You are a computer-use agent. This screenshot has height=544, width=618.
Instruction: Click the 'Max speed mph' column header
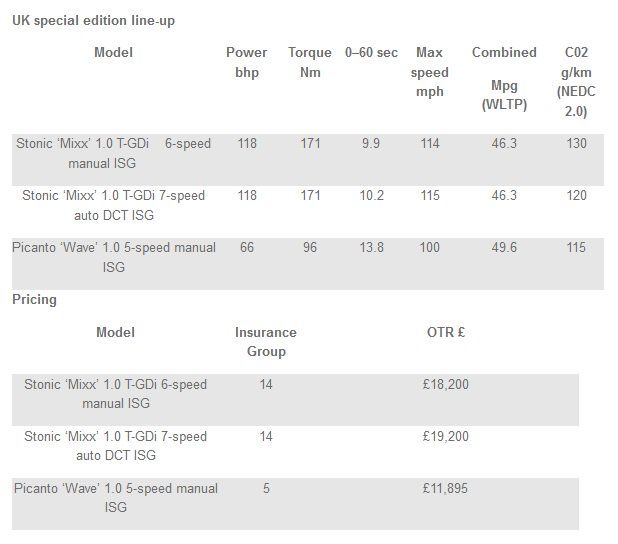click(430, 72)
